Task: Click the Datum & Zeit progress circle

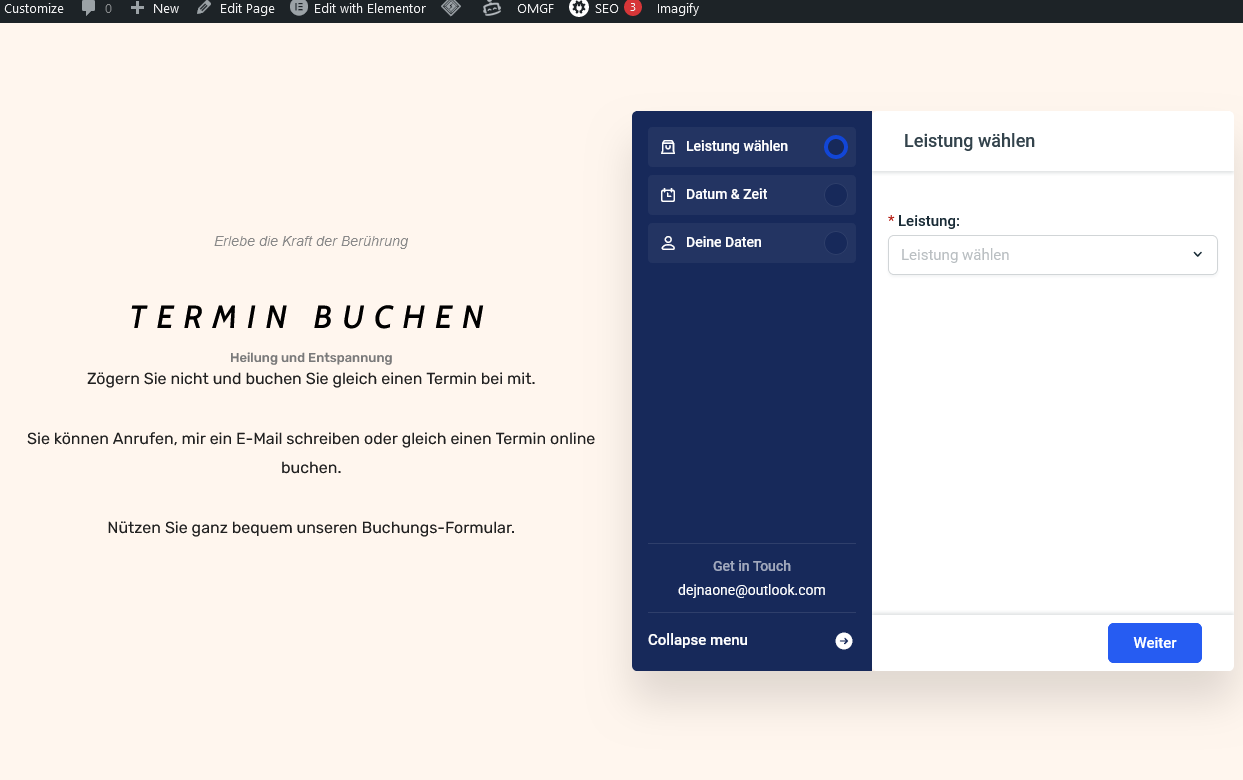Action: pos(836,195)
